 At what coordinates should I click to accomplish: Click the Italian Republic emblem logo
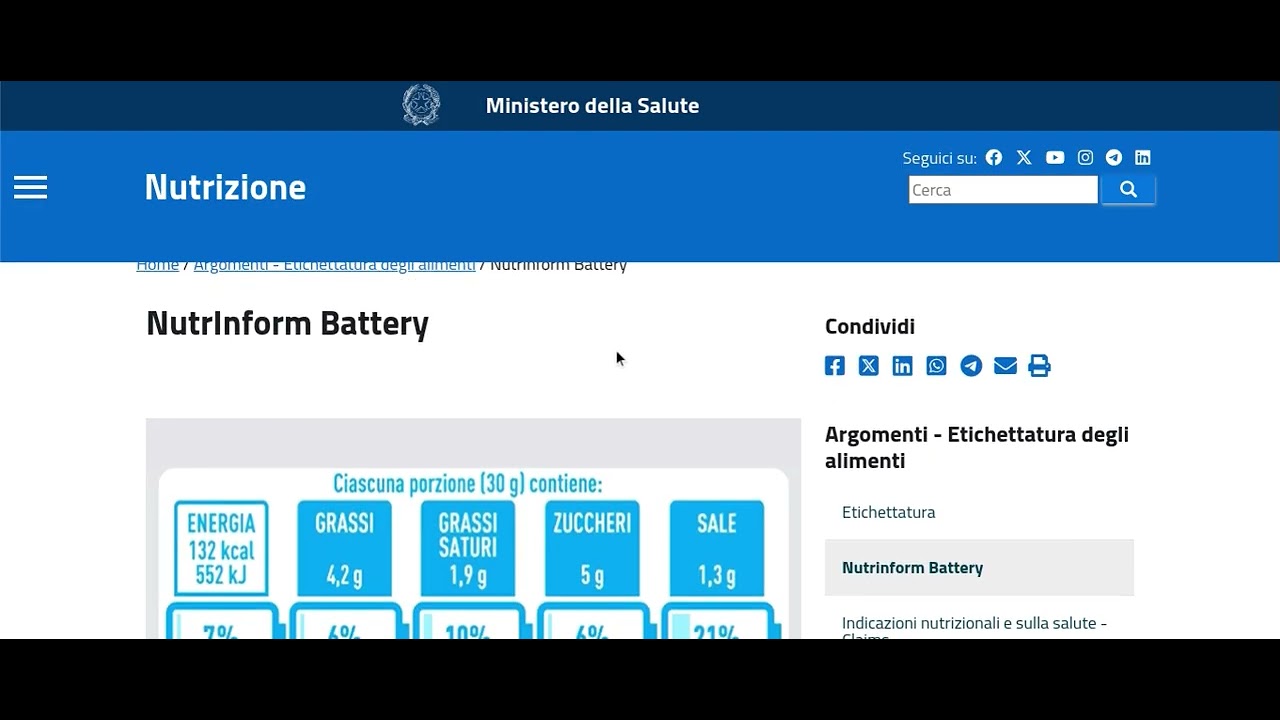point(421,105)
